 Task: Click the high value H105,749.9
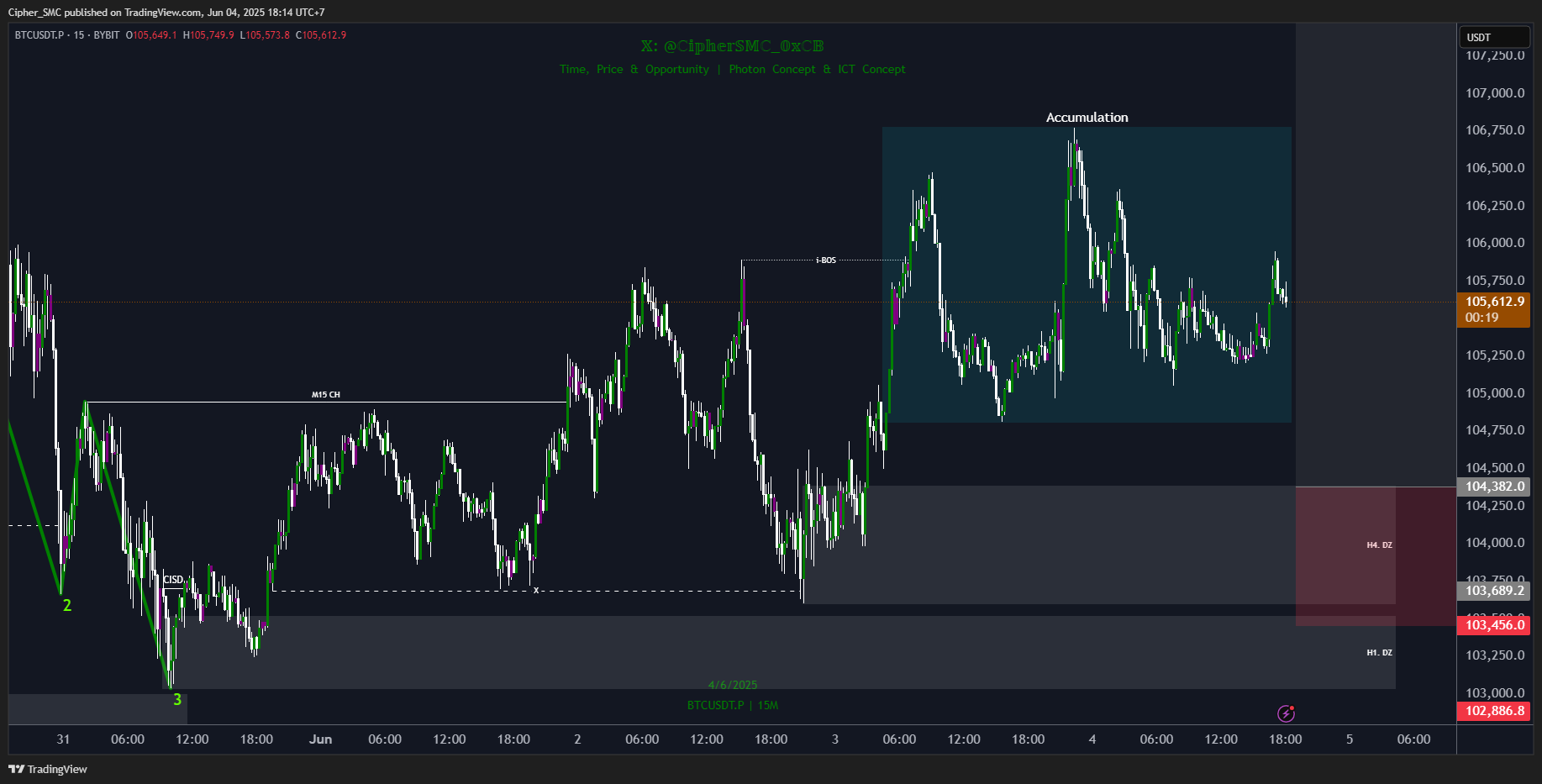pyautogui.click(x=208, y=35)
